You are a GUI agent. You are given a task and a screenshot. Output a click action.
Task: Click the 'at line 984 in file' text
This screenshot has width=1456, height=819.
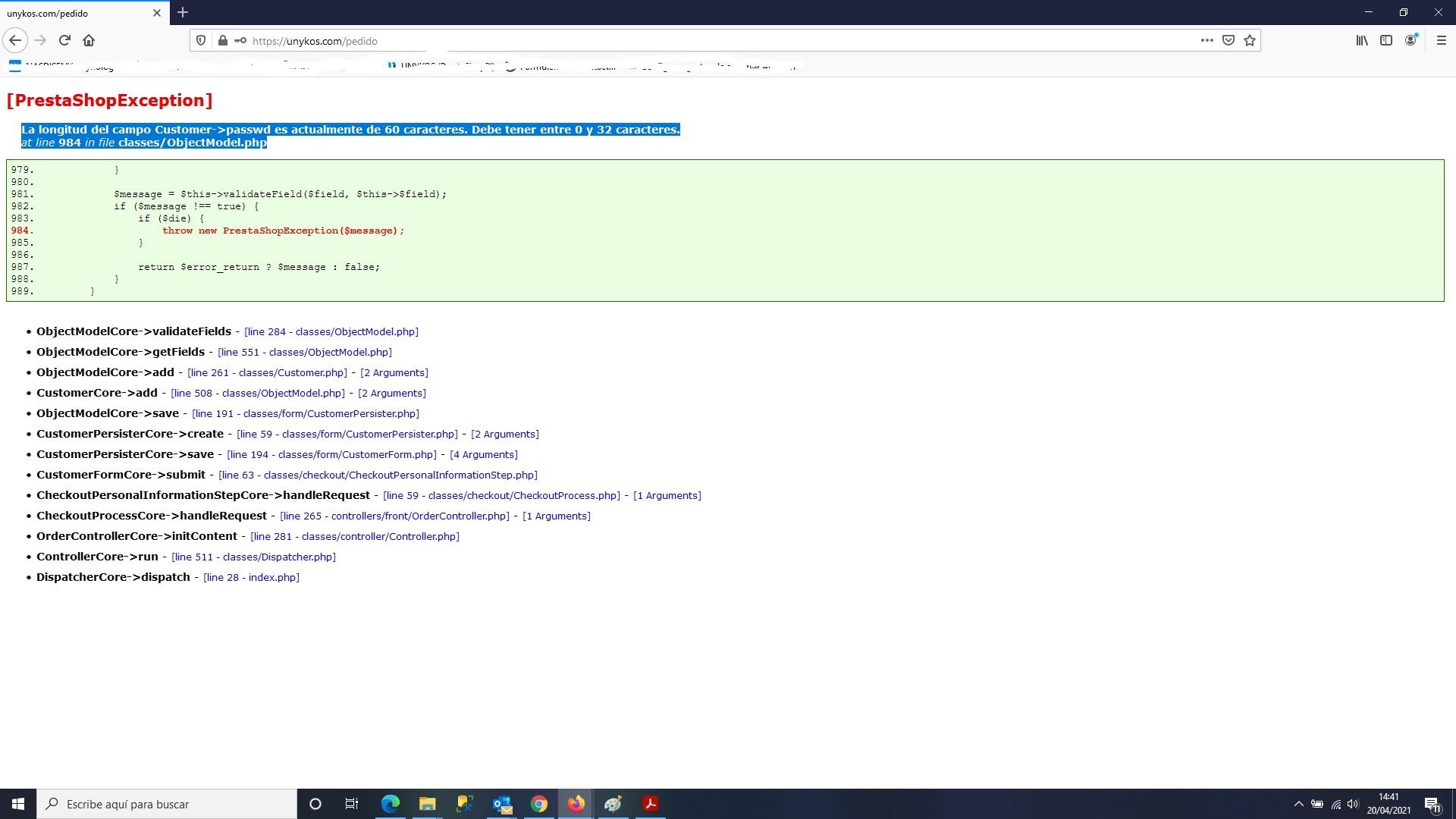coord(68,143)
